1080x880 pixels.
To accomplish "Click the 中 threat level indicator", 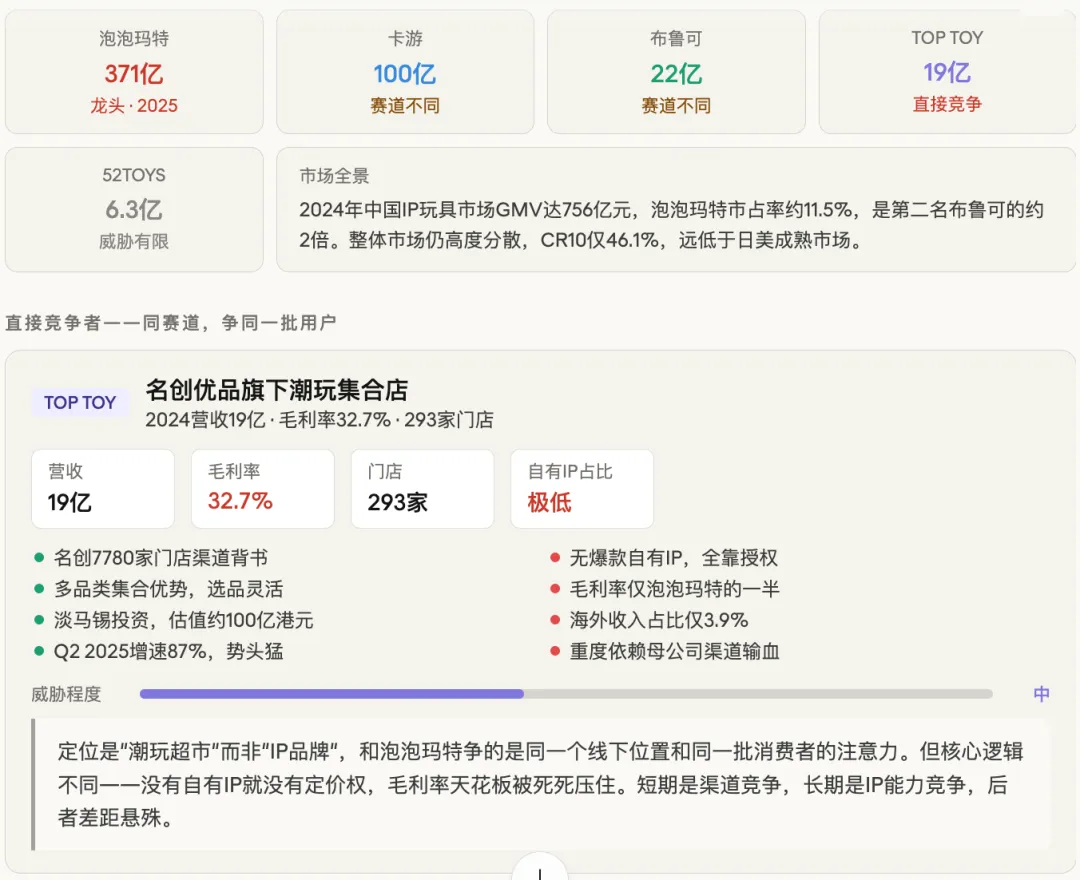I will pos(1041,694).
